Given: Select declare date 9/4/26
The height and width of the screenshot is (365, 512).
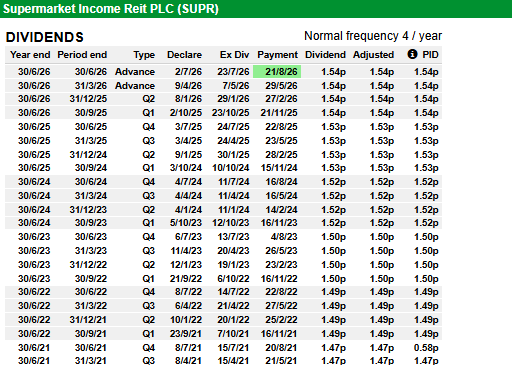Looking at the screenshot, I should (188, 86).
